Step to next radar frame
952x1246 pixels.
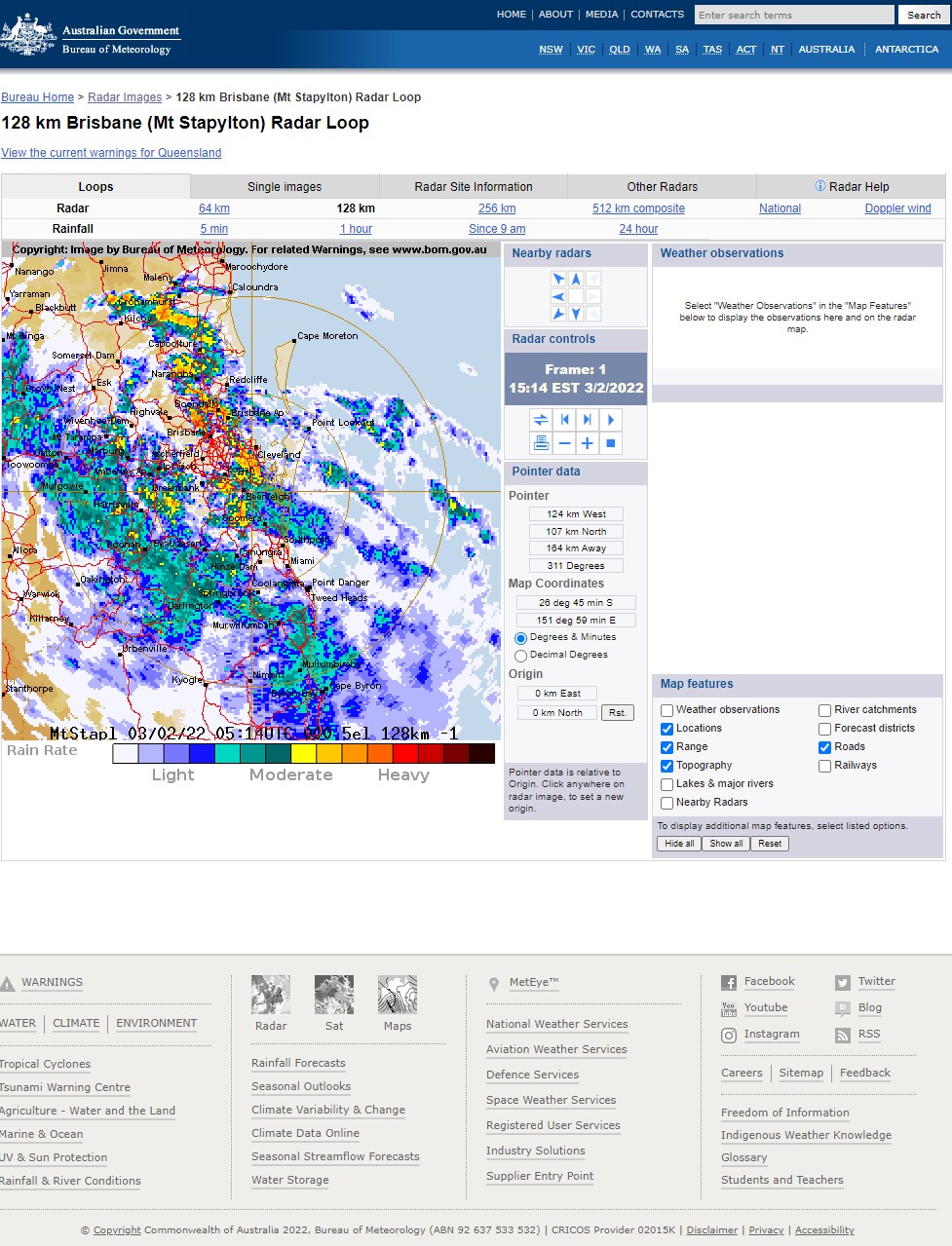click(x=588, y=420)
